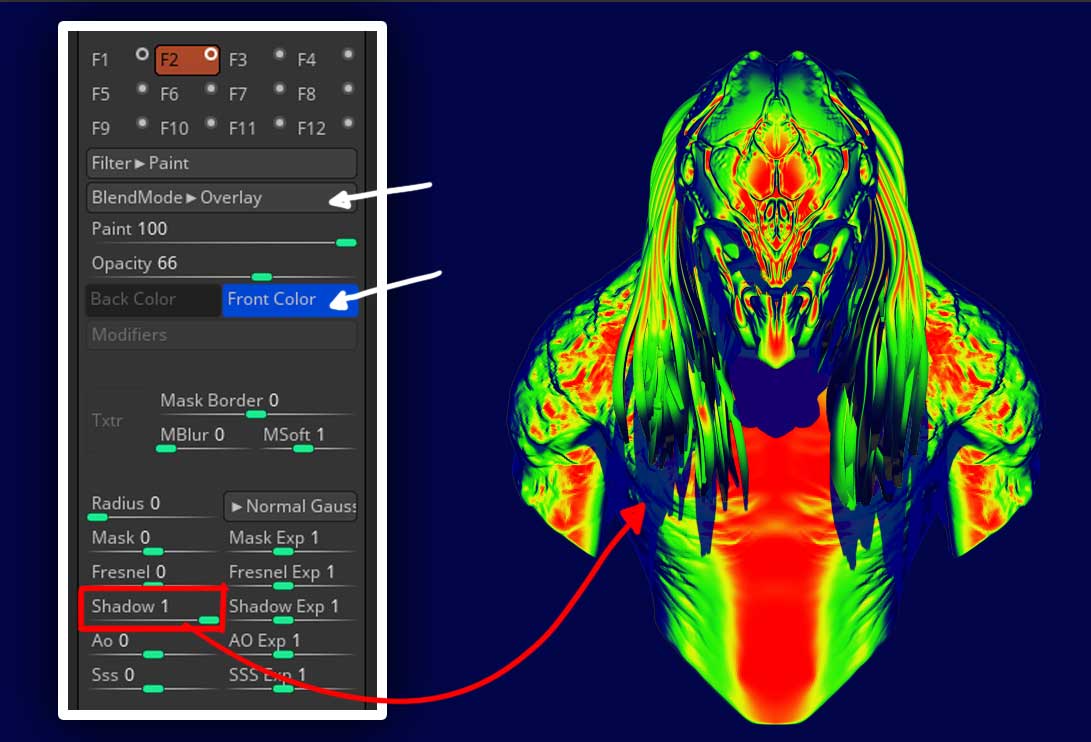1091x742 pixels.
Task: Adjust the Opacity 66 slider
Action: pos(222,269)
